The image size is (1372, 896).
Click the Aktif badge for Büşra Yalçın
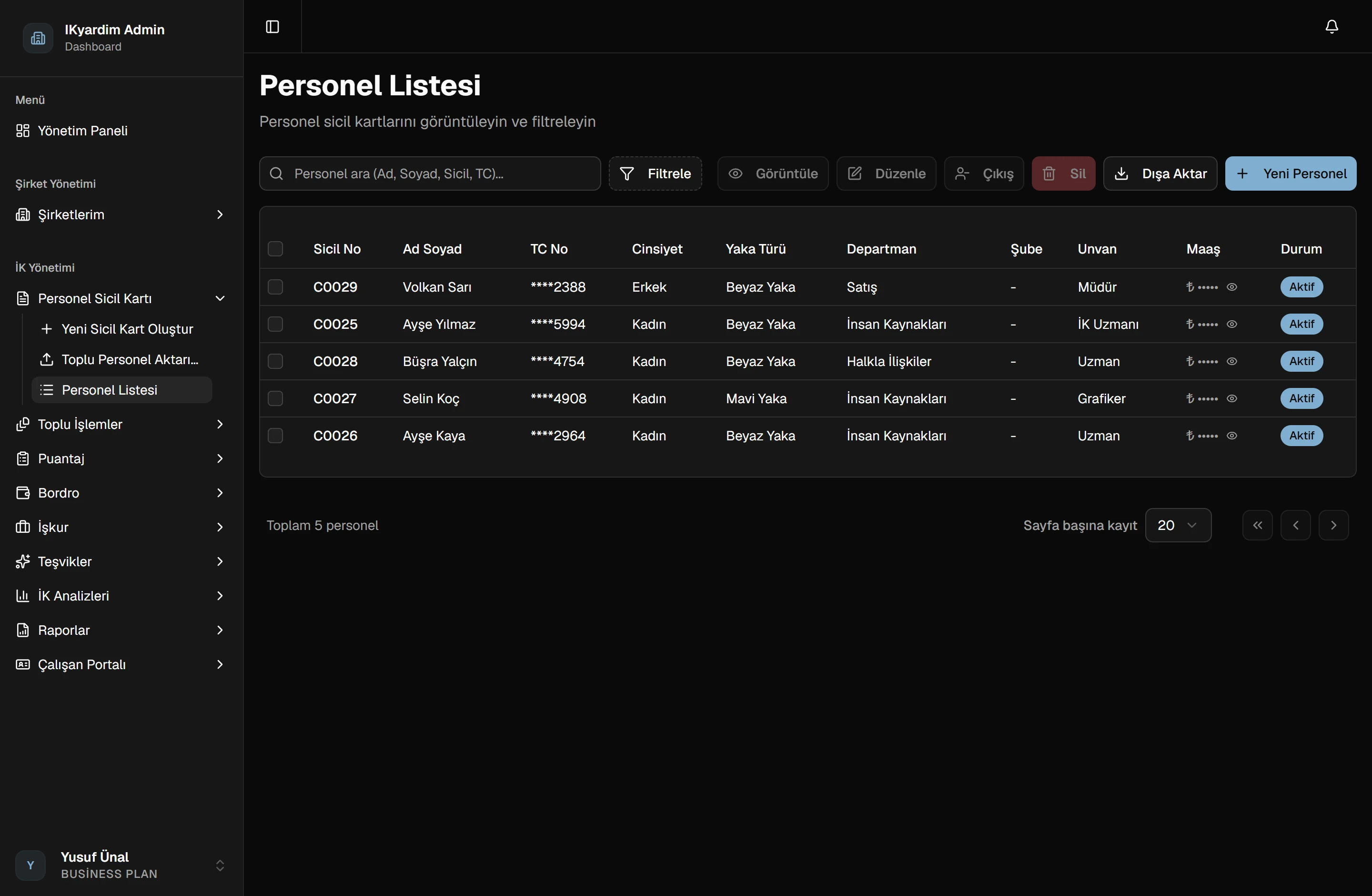pyautogui.click(x=1301, y=362)
